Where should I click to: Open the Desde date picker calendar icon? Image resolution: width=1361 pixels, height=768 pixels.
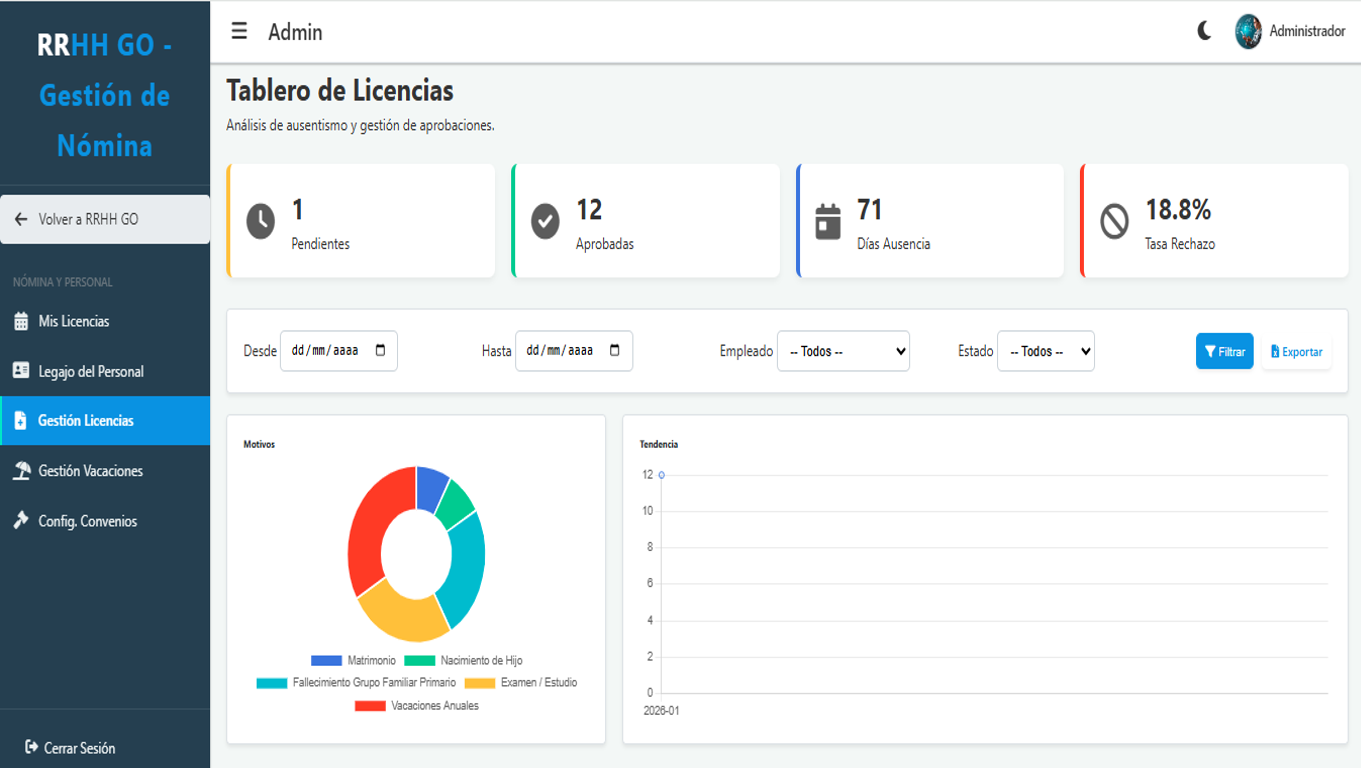coord(381,351)
